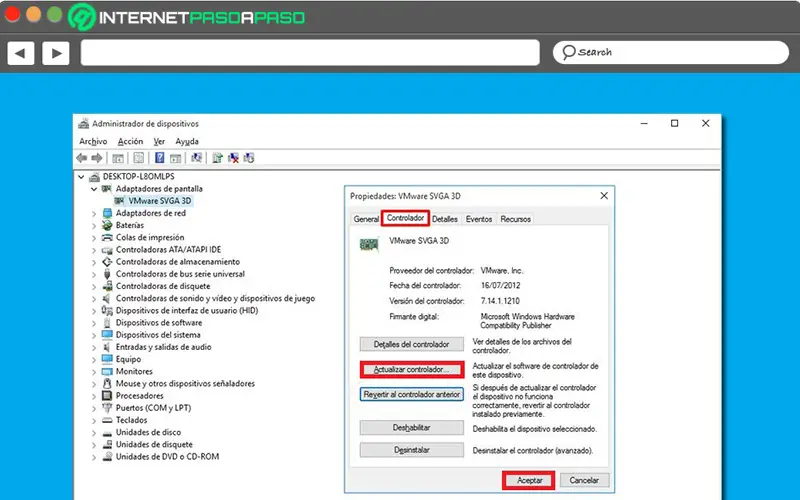Expand the Teclados node arrow

94,420
